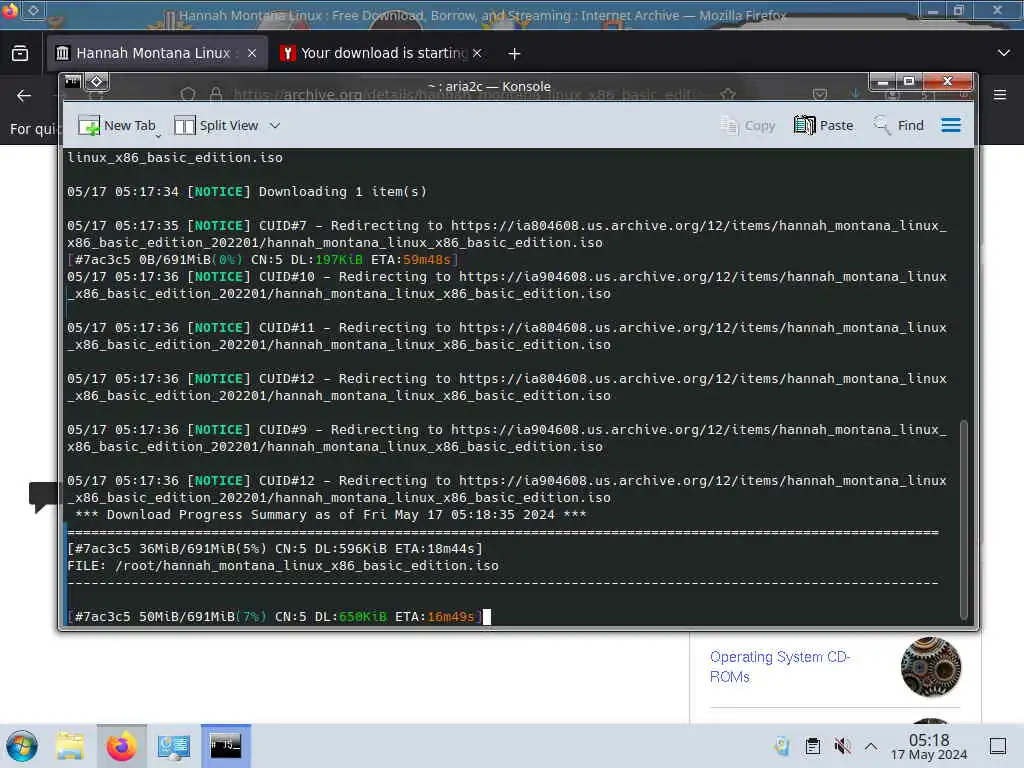Switch to Your download is starting tab
Image resolution: width=1024 pixels, height=768 pixels.
[x=382, y=53]
